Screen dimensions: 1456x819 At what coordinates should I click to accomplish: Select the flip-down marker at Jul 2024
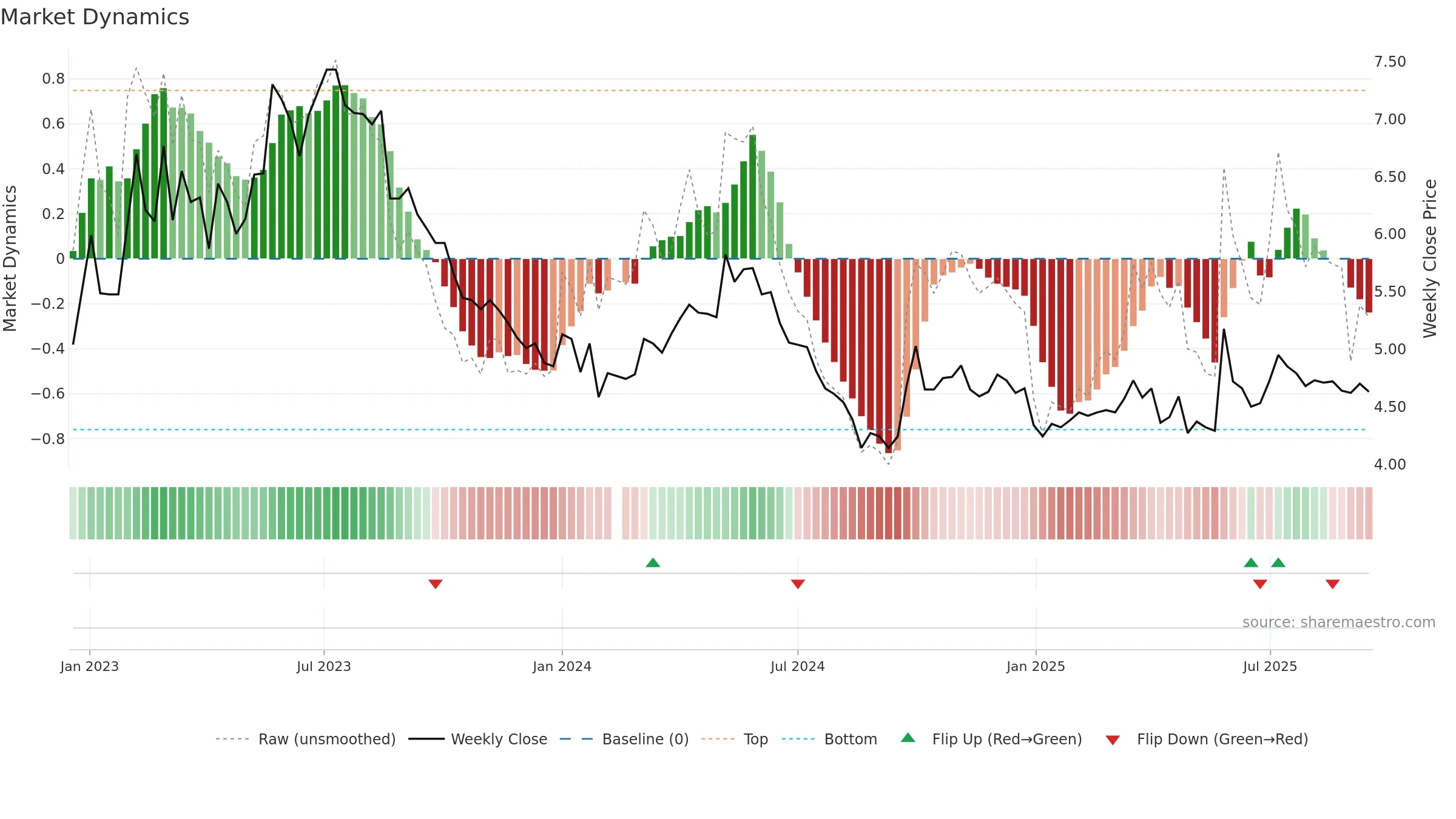pyautogui.click(x=798, y=584)
